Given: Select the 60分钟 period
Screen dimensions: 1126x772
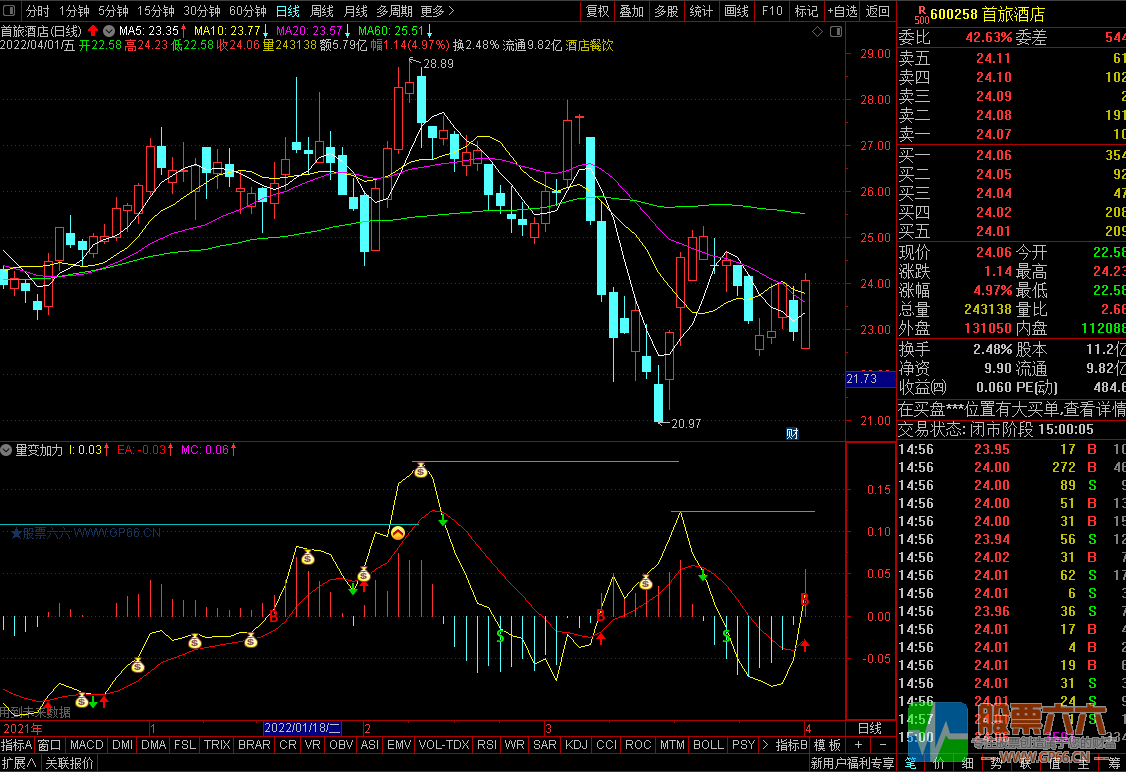Looking at the screenshot, I should pos(248,11).
